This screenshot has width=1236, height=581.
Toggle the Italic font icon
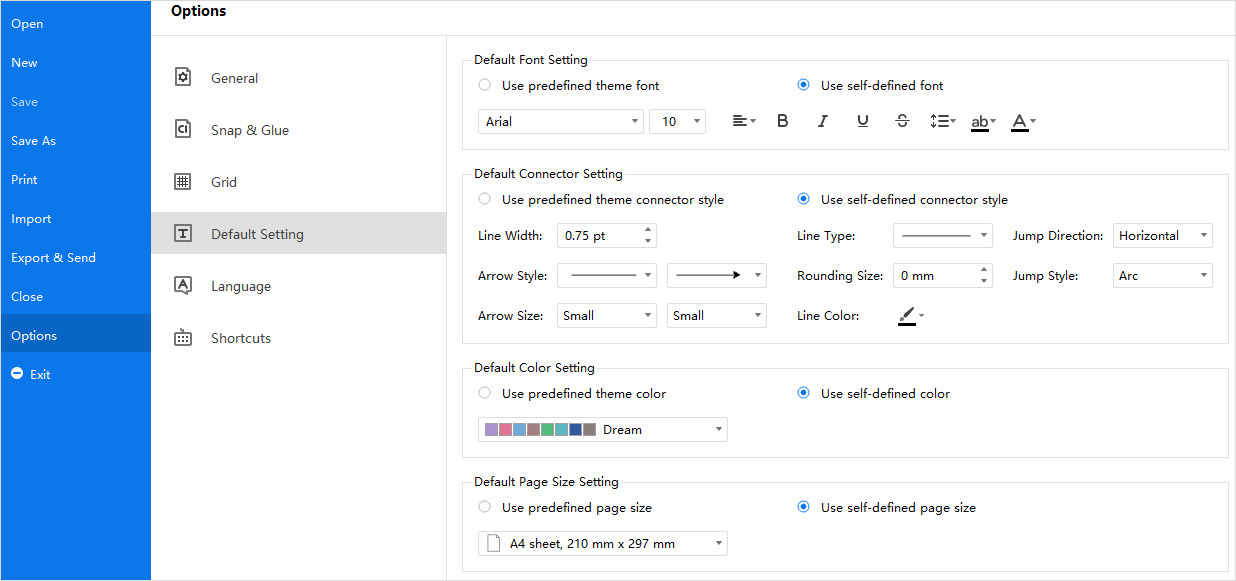tap(823, 121)
